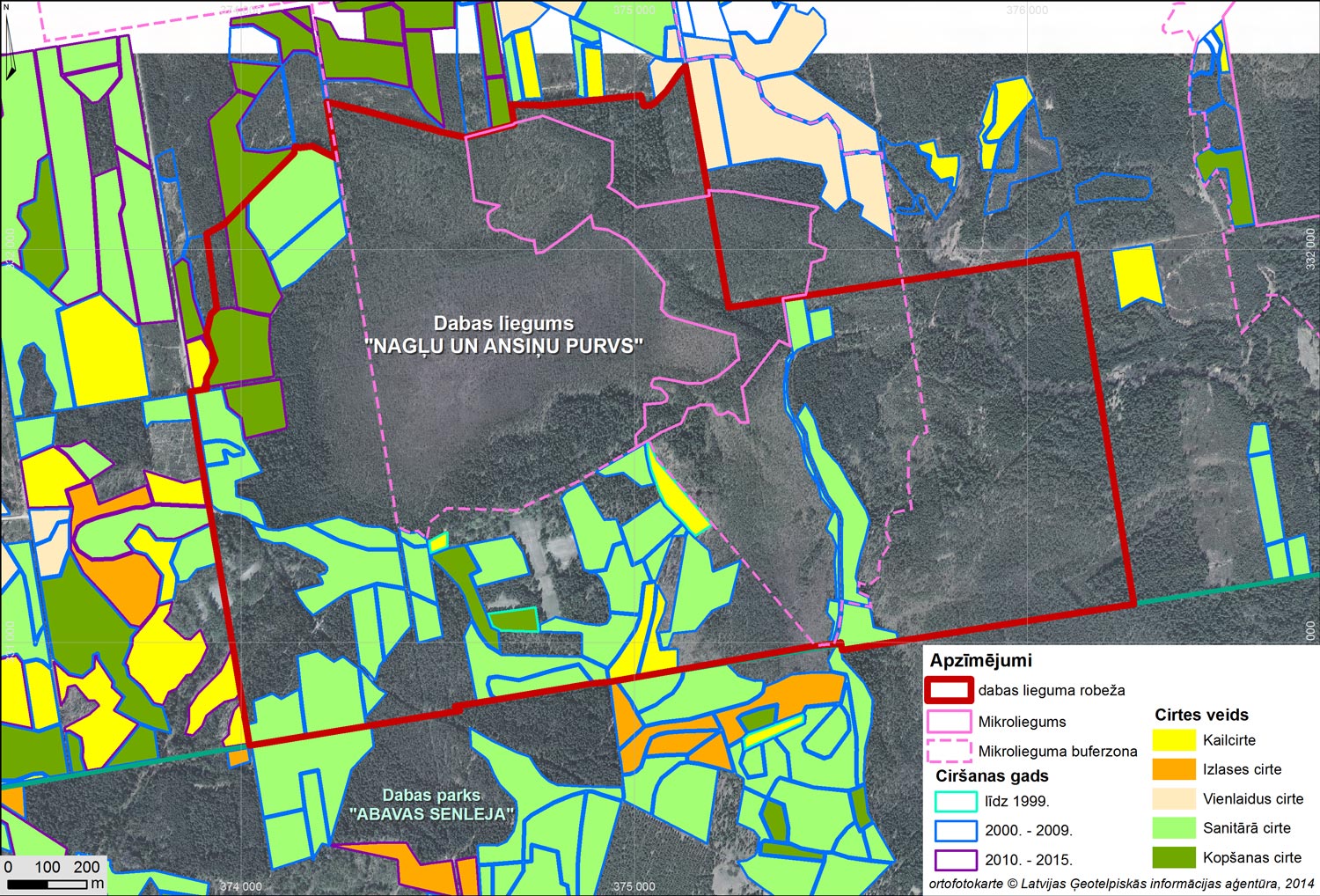The height and width of the screenshot is (896, 1320).
Task: Click the dark green Kopšanas cirte swatch
Action: coord(1174,857)
